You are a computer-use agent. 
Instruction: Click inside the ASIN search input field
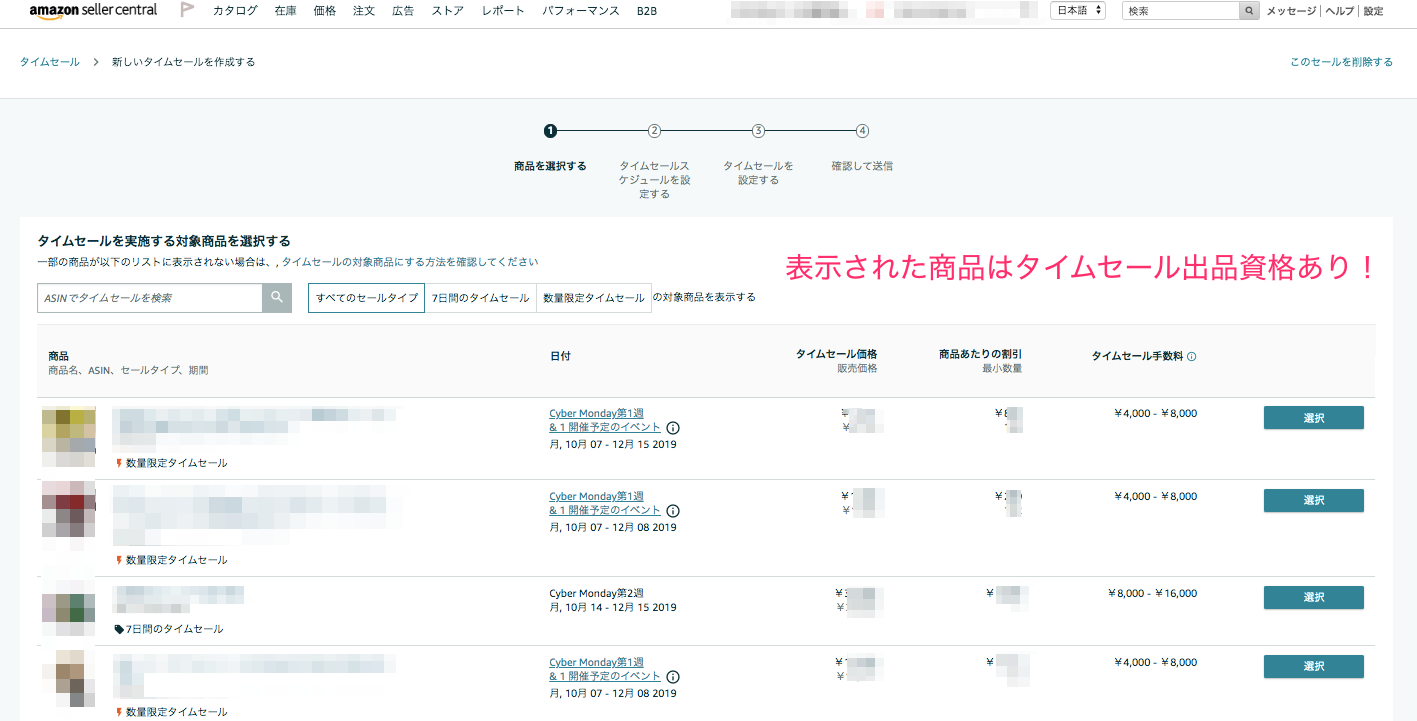[150, 298]
